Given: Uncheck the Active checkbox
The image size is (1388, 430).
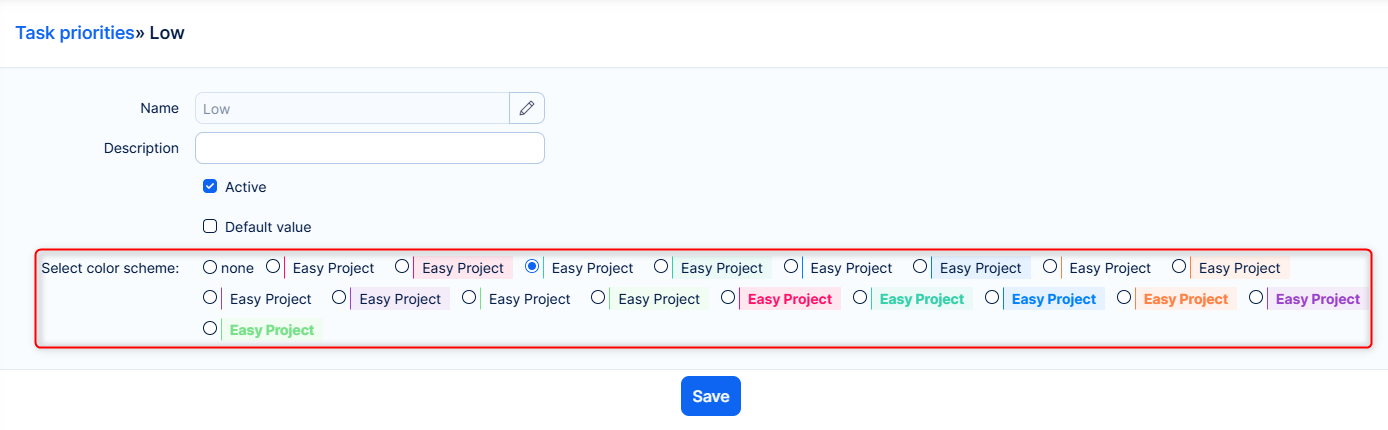Looking at the screenshot, I should (x=210, y=187).
